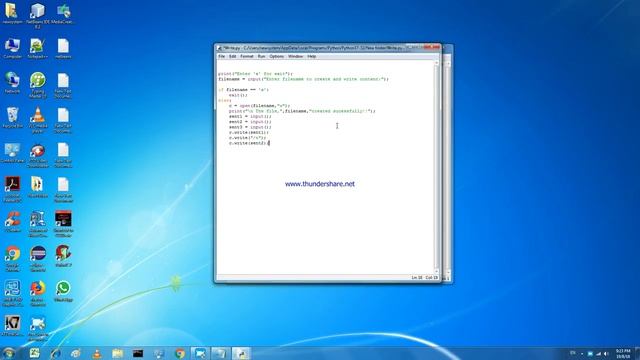
Task: Click the scroll-up arrow of the editor scrollbar
Action: click(x=436, y=63)
